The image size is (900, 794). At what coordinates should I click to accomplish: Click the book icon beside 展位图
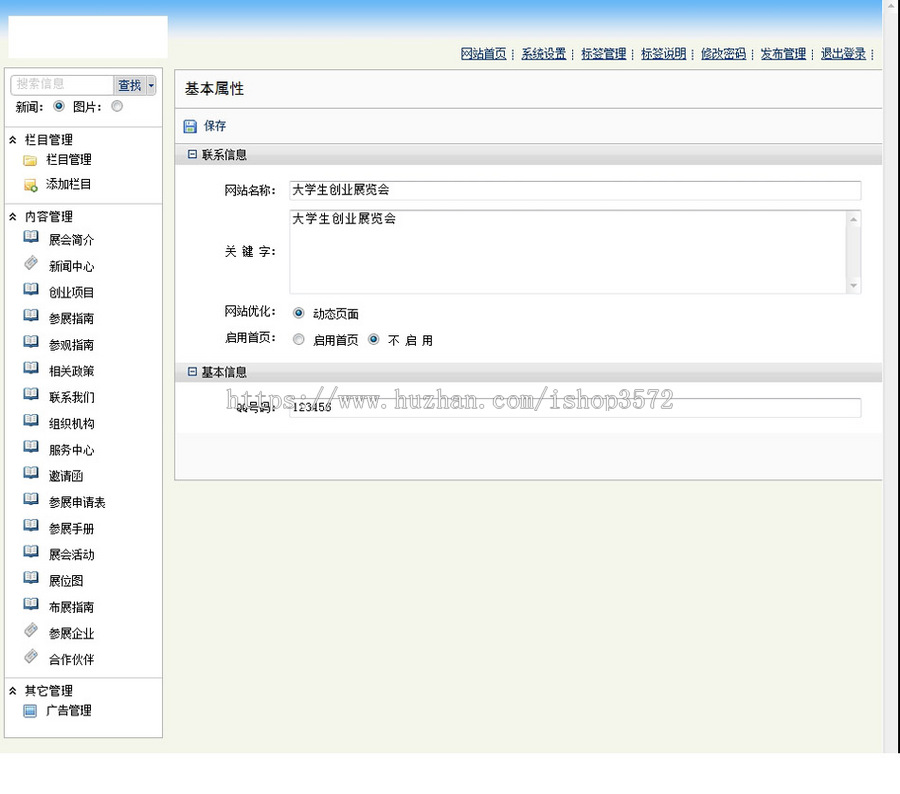pyautogui.click(x=31, y=578)
